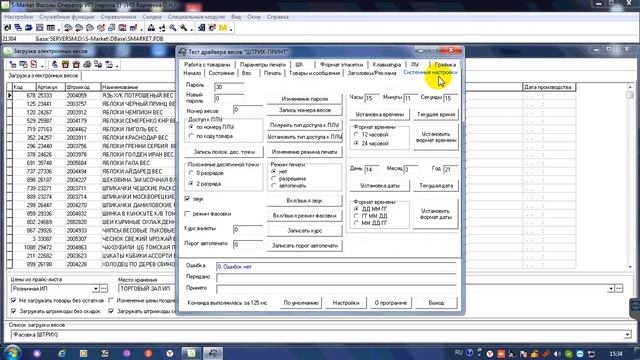
Task: Open Internet Explorer from the taskbar
Action: click(62, 353)
